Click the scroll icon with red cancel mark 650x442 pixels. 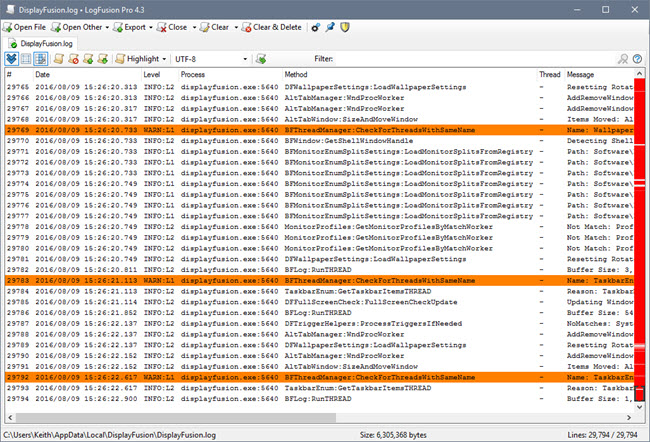click(x=73, y=59)
